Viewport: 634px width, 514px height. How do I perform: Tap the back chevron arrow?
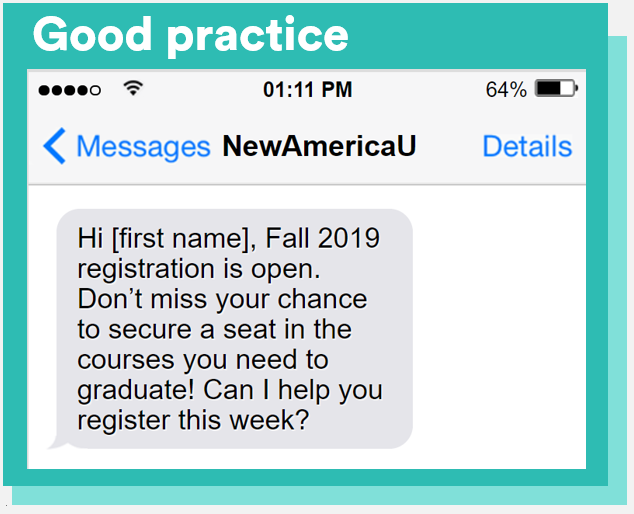(x=55, y=147)
